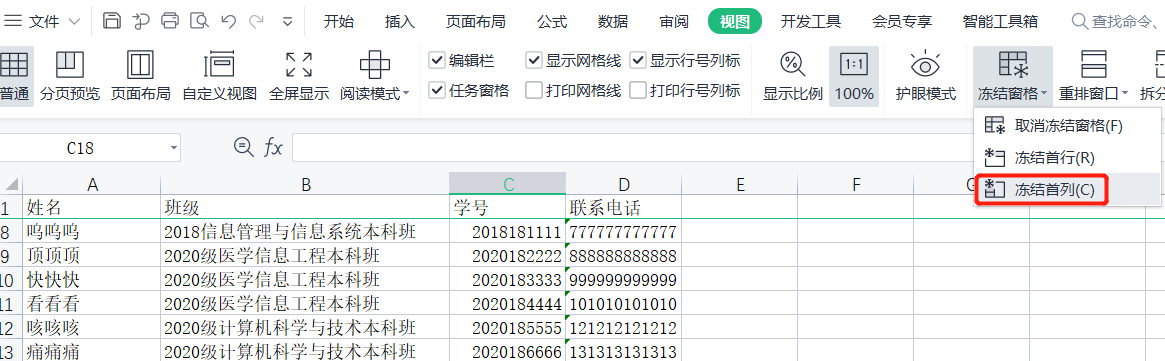The height and width of the screenshot is (361, 1165).
Task: Expand the 重排窗口 dropdown arrow
Action: [x=1125, y=94]
